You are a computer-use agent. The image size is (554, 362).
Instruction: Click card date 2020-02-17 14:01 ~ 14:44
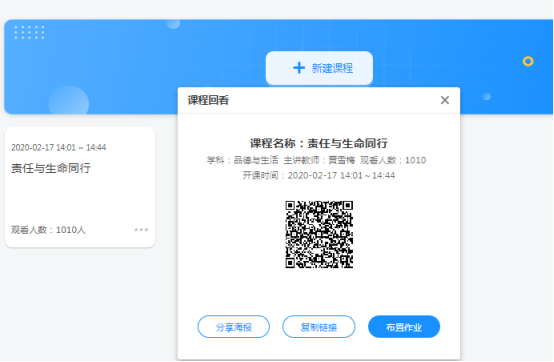tap(59, 148)
